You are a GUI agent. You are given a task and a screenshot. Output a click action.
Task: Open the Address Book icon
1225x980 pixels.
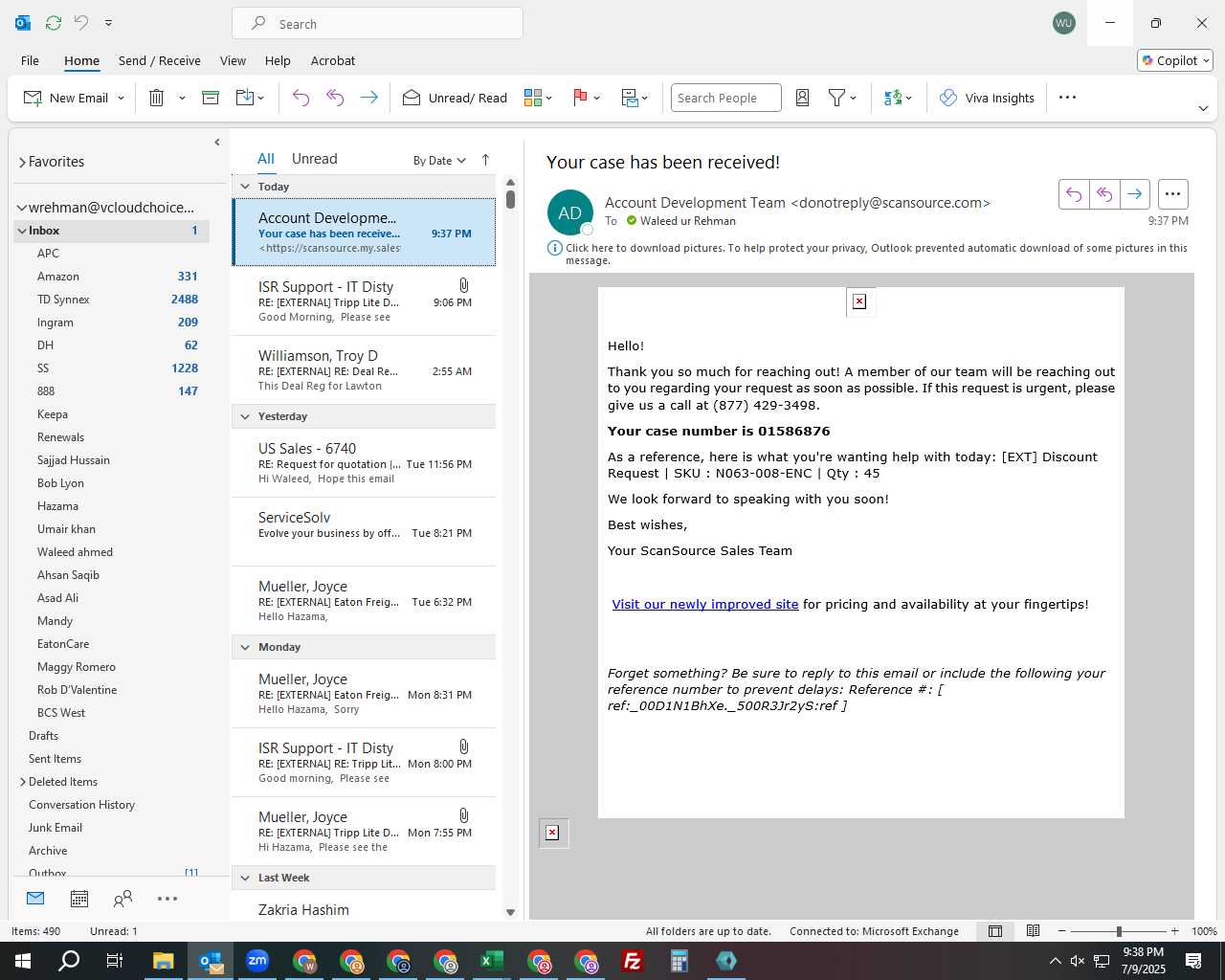click(803, 98)
